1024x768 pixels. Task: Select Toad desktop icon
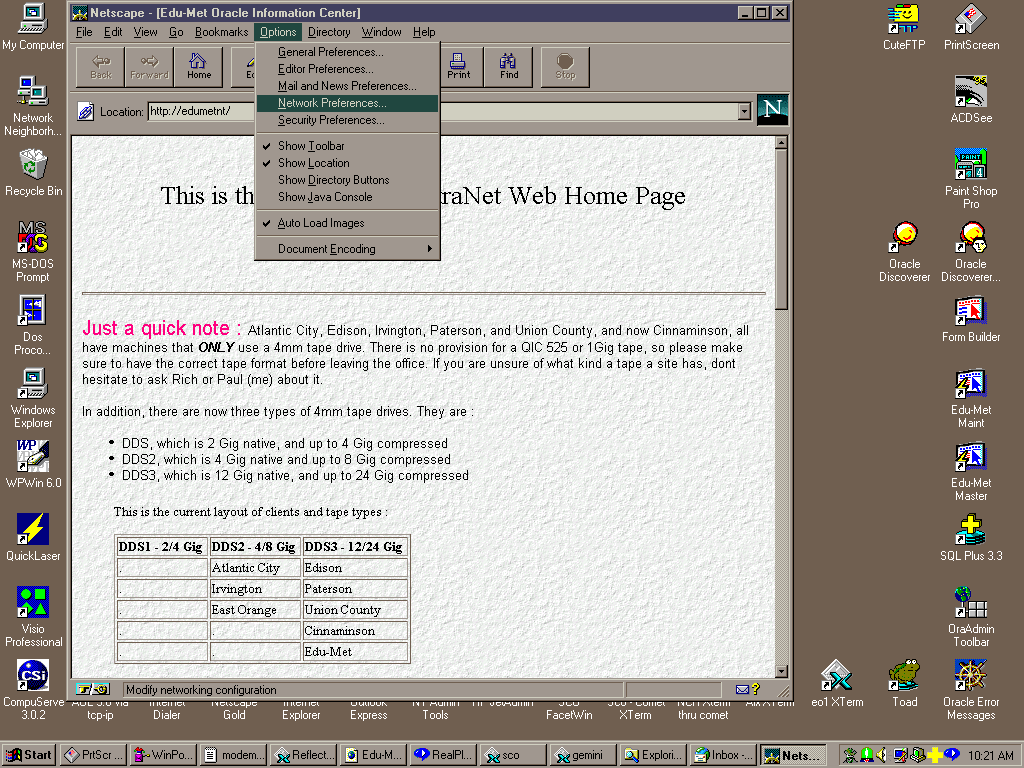tap(904, 684)
